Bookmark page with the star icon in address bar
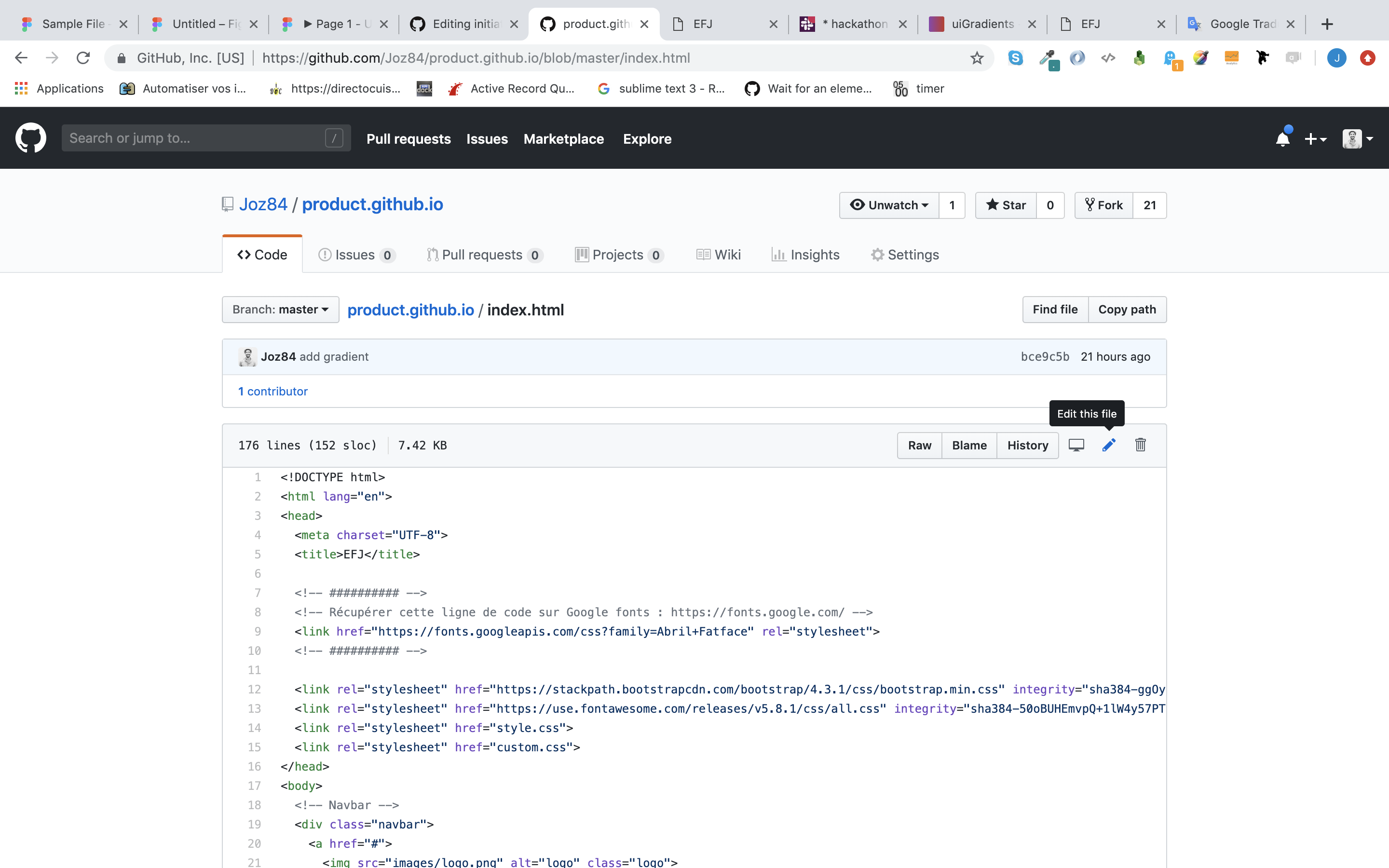The height and width of the screenshot is (868, 1389). click(977, 58)
